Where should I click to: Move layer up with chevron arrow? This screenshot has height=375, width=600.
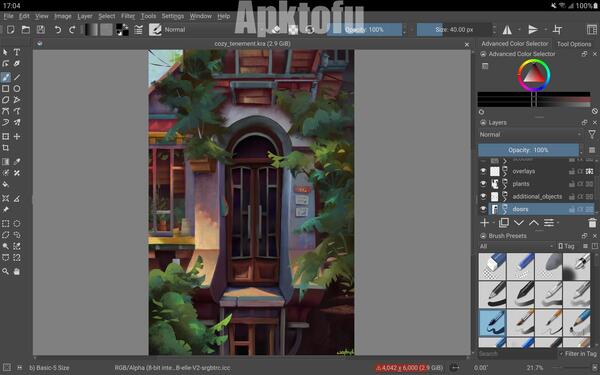pyautogui.click(x=533, y=223)
